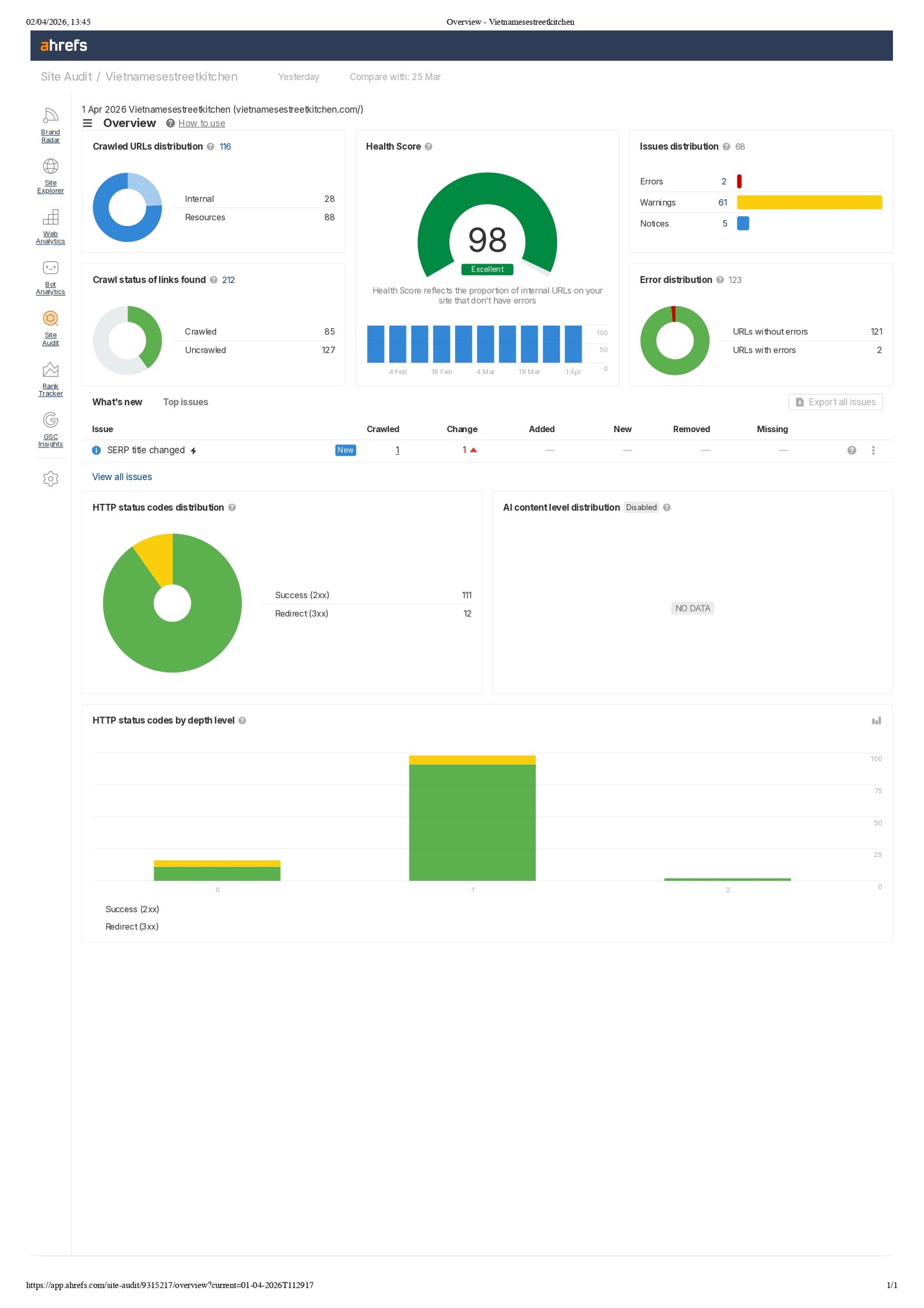
Task: Open the Yesterday crawl date selector
Action: coord(299,77)
